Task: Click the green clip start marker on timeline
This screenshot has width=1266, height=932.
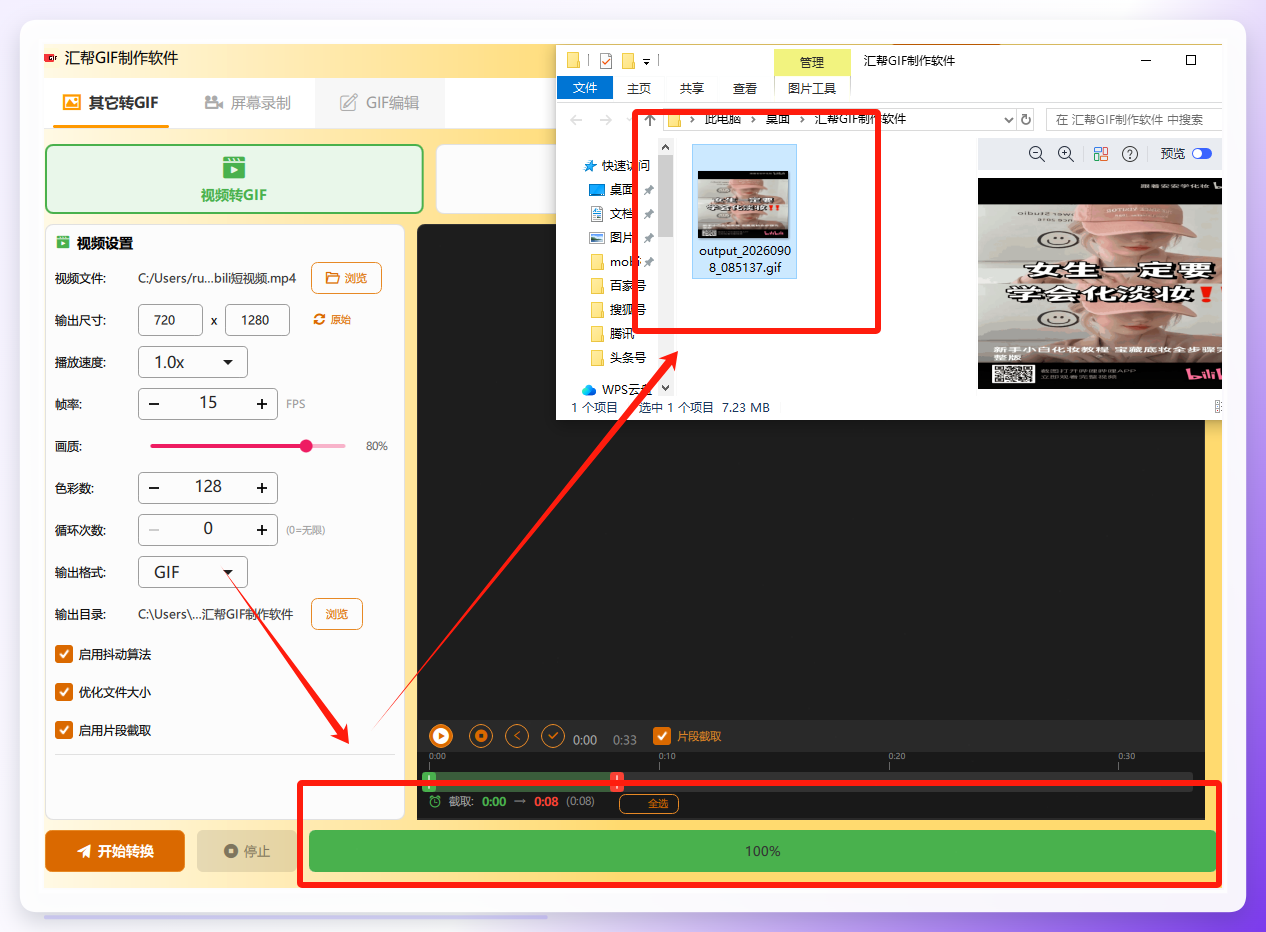Action: coord(430,781)
